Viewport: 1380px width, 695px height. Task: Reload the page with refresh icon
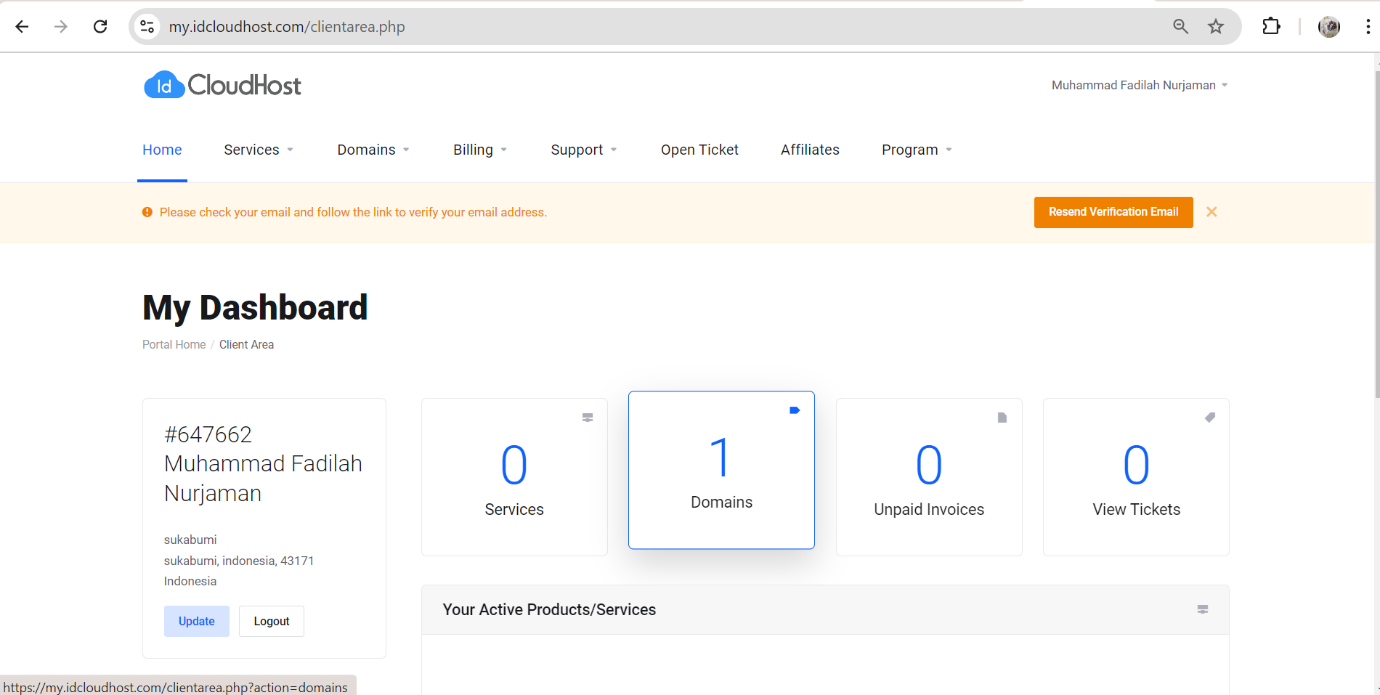coord(100,27)
